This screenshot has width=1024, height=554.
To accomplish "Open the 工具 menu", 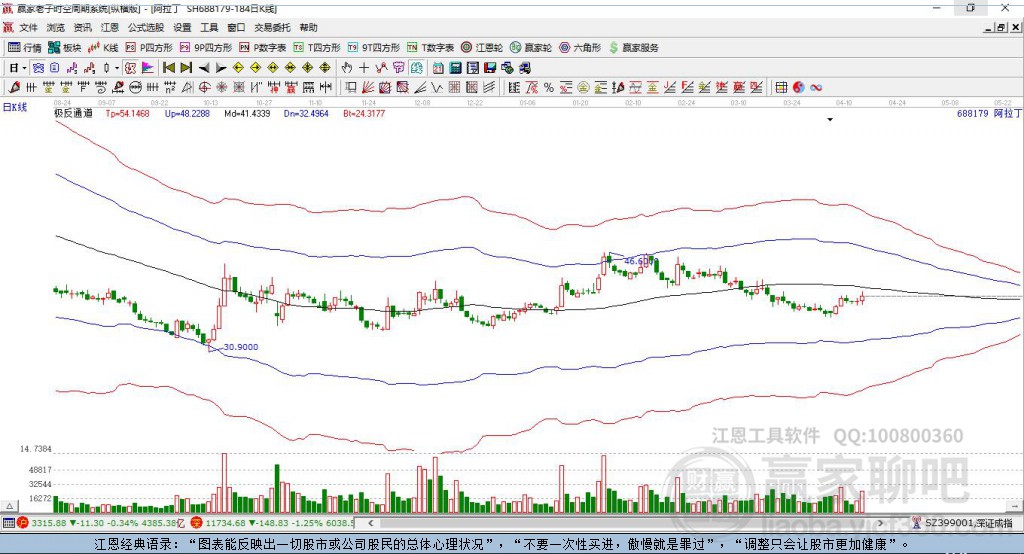I will [x=209, y=27].
